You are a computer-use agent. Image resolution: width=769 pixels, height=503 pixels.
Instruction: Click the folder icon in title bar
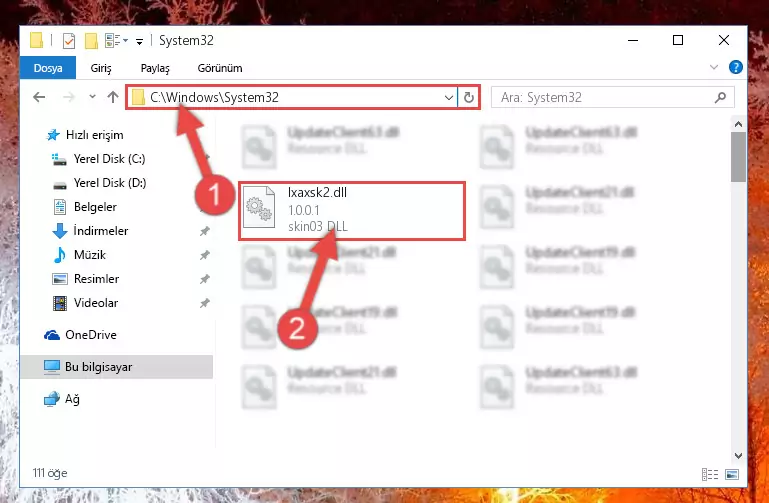point(36,40)
